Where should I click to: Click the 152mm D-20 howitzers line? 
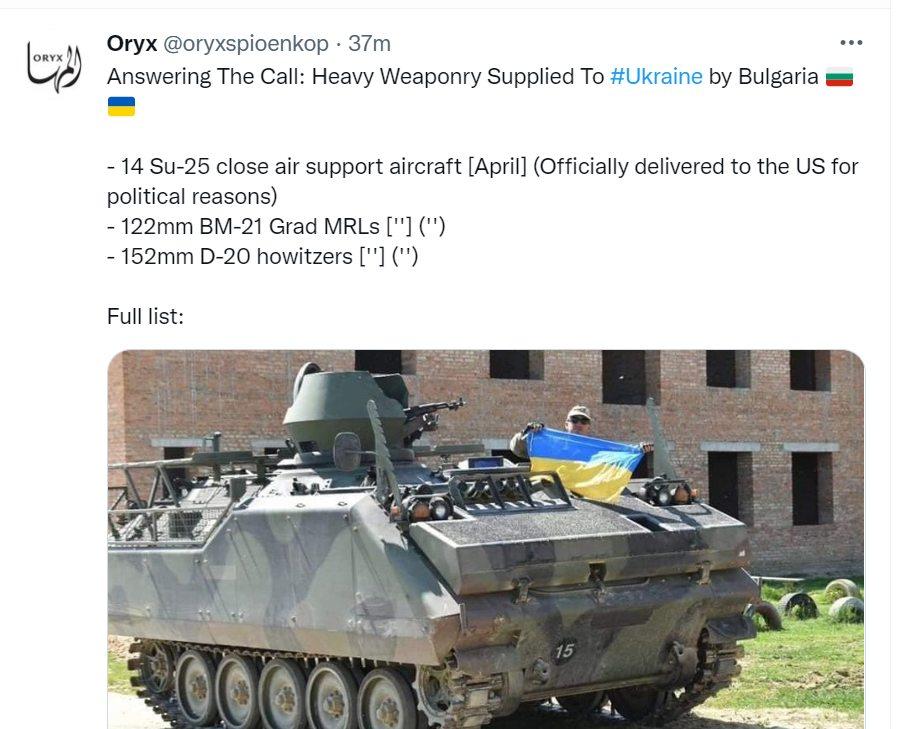263,257
